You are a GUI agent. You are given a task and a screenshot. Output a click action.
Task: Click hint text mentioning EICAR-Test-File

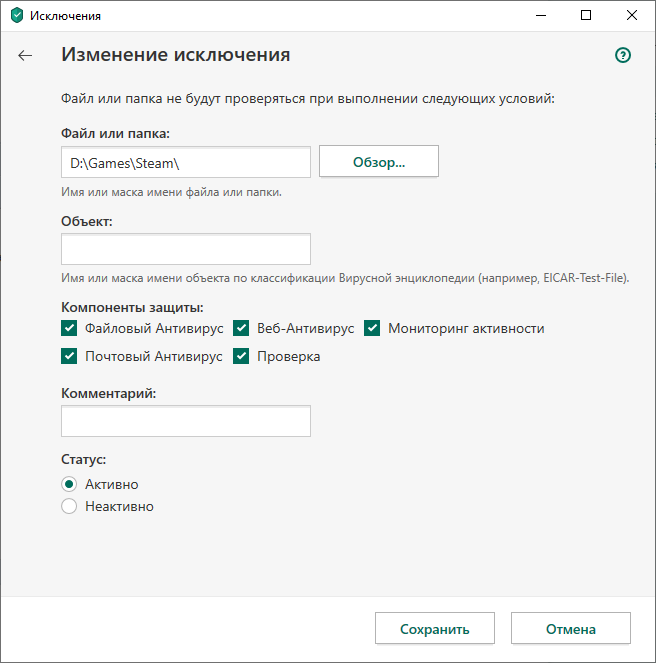point(345,278)
